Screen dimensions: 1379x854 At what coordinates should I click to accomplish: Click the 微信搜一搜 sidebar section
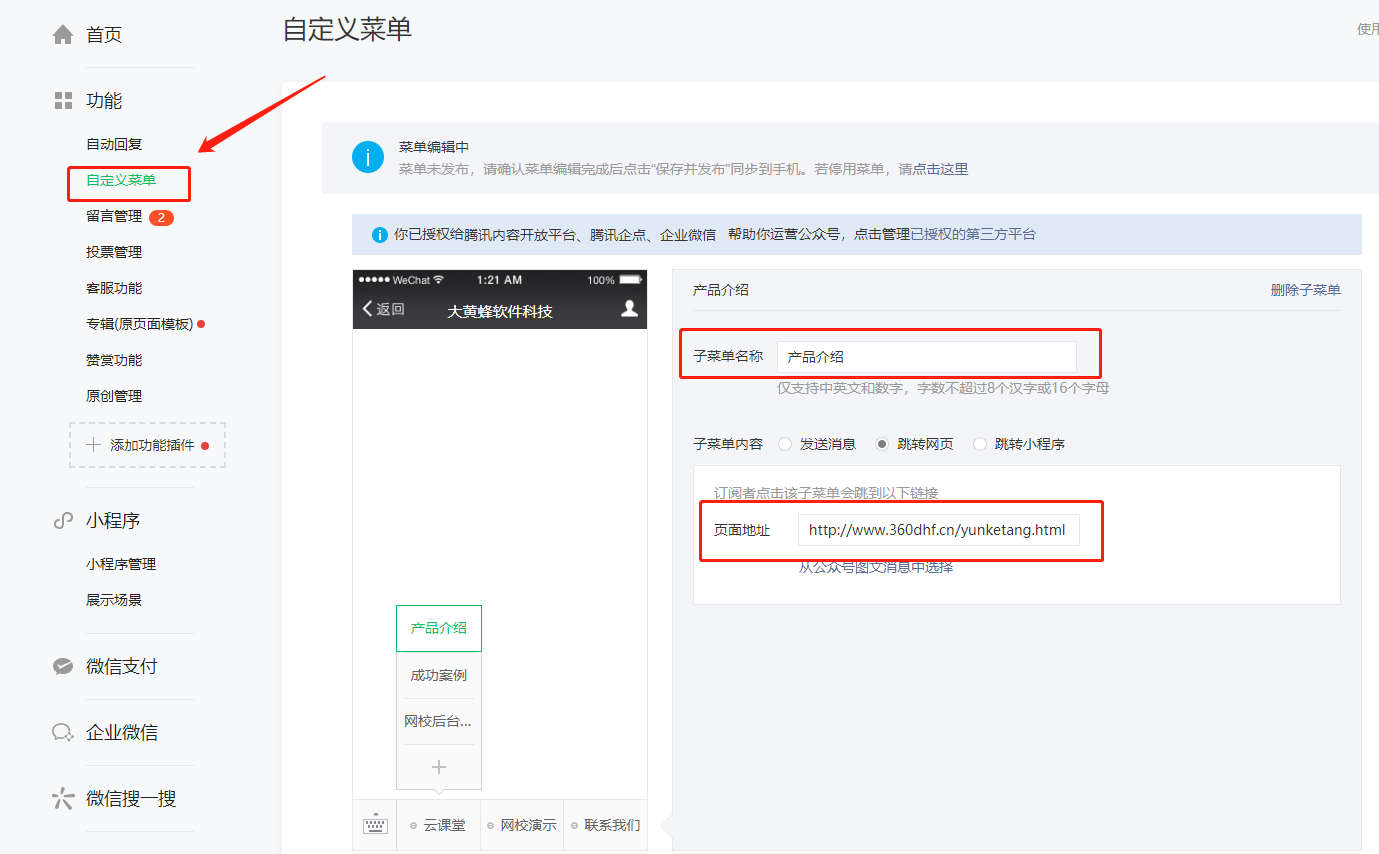pyautogui.click(x=131, y=799)
